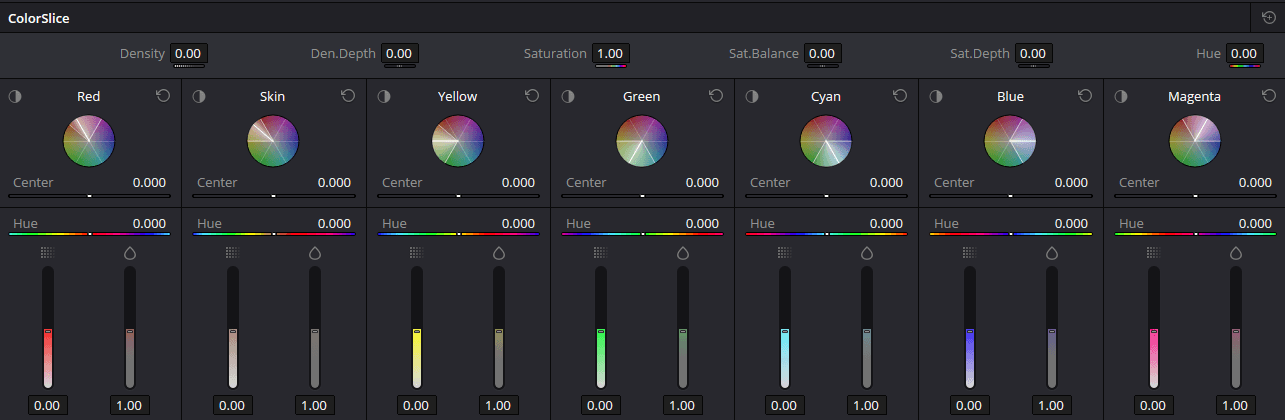Click the Red density 0.00 field

[x=47, y=405]
